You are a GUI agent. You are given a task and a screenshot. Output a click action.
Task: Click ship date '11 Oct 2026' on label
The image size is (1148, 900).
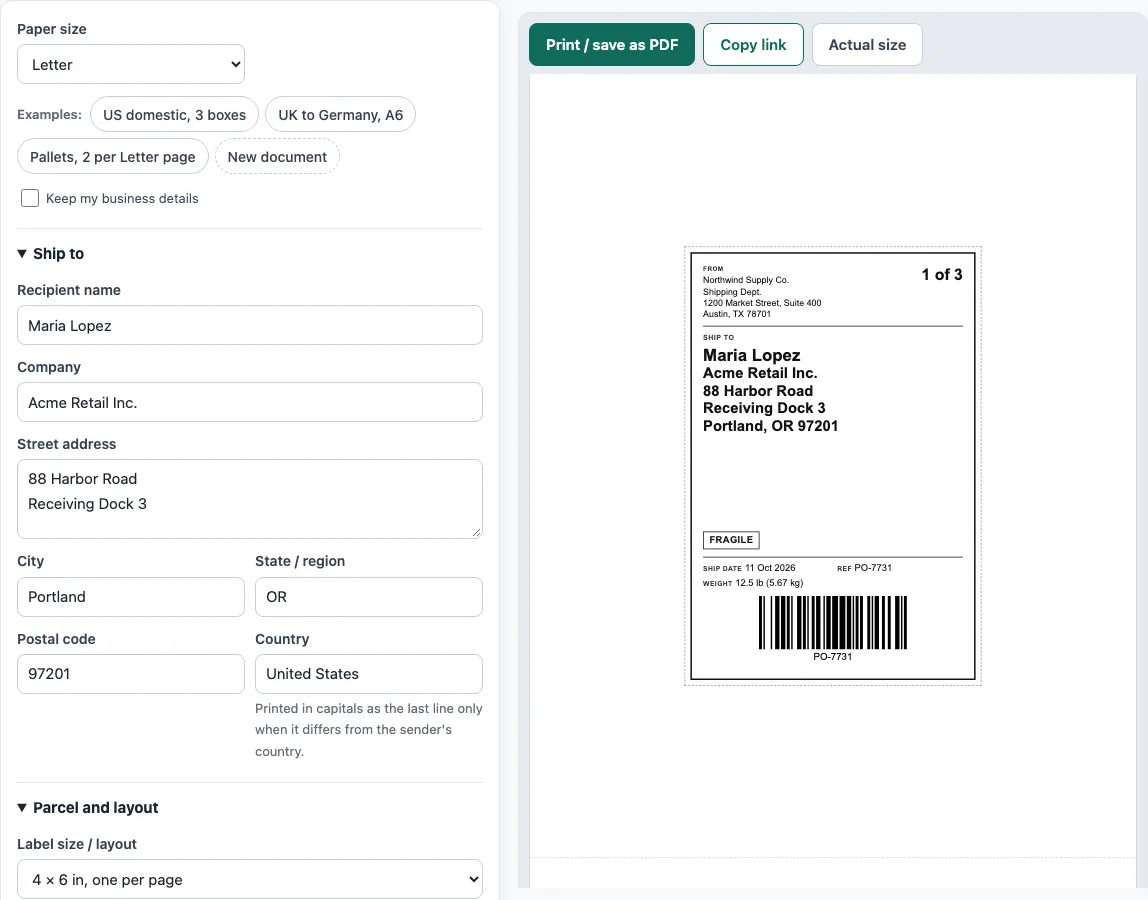point(770,568)
